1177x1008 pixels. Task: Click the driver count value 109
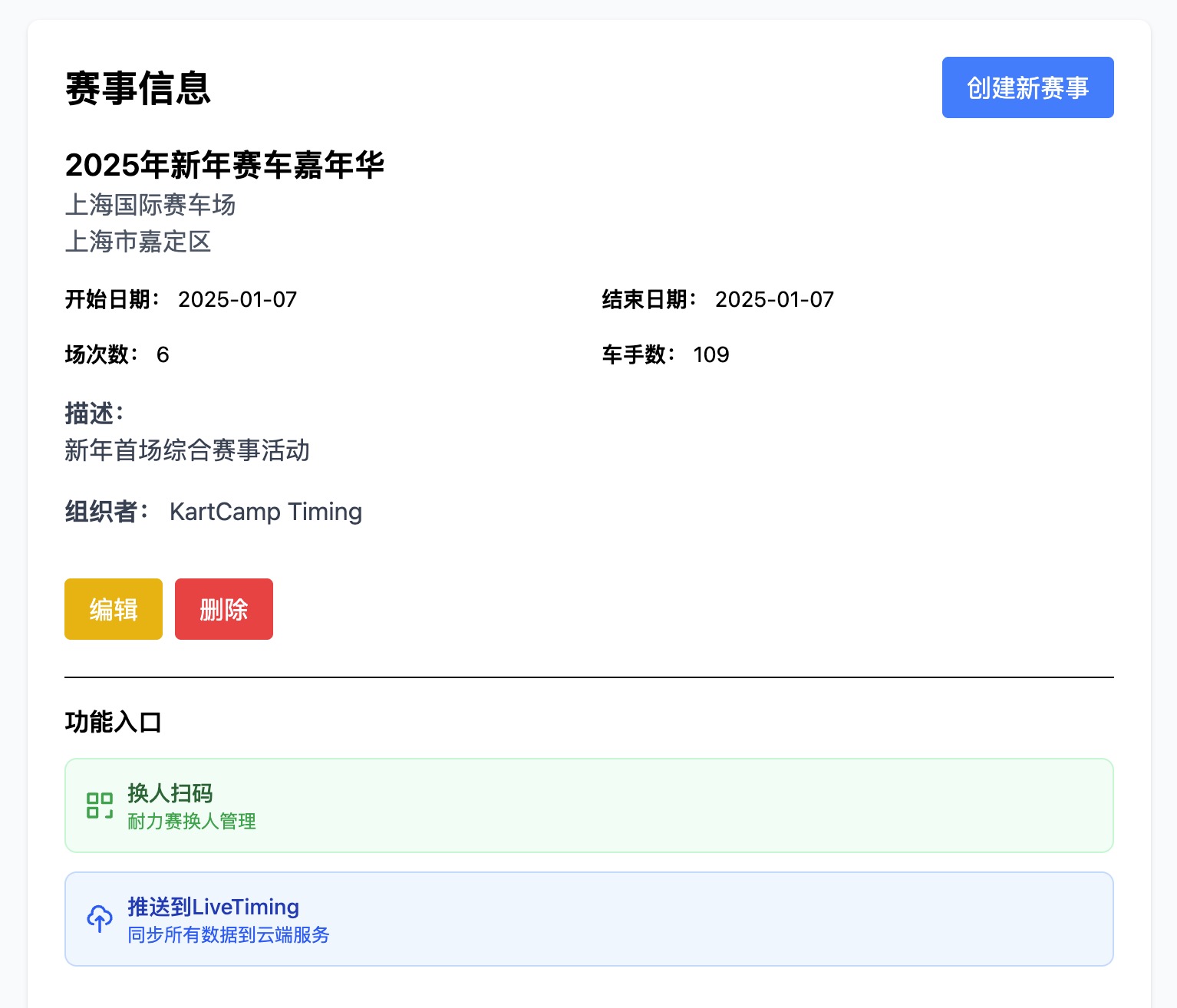[710, 354]
